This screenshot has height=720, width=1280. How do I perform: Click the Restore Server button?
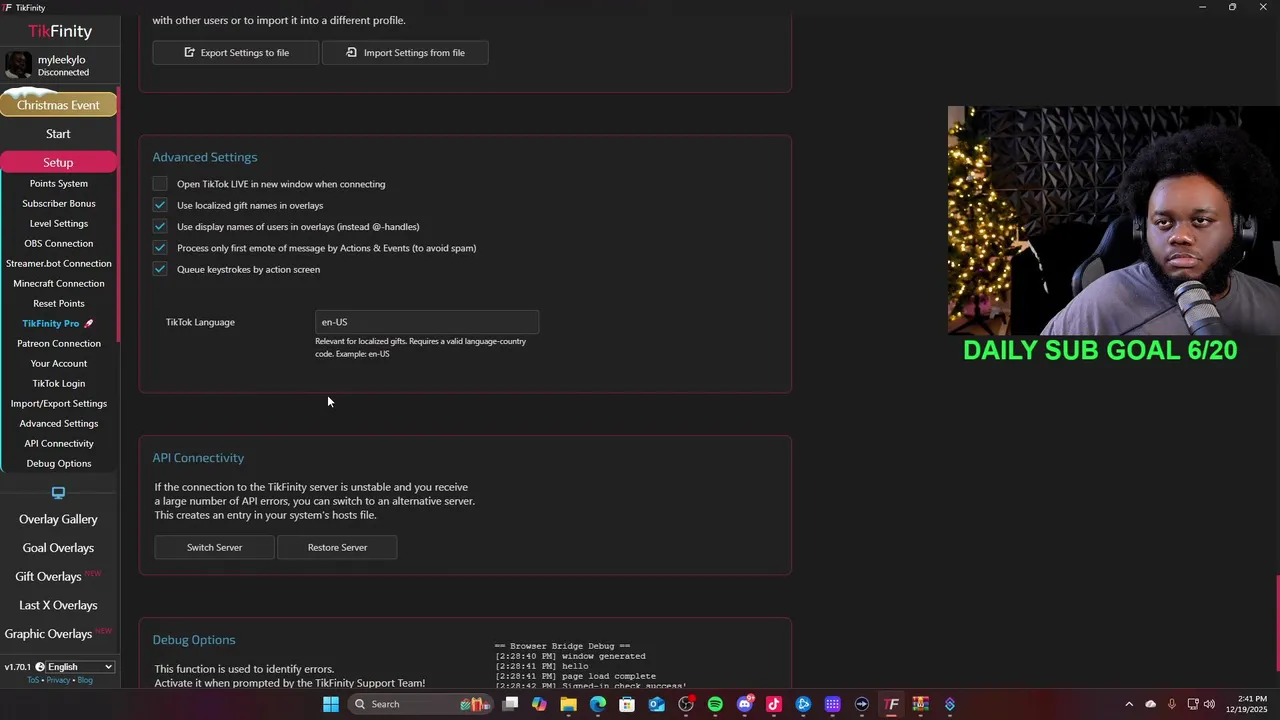[337, 548]
